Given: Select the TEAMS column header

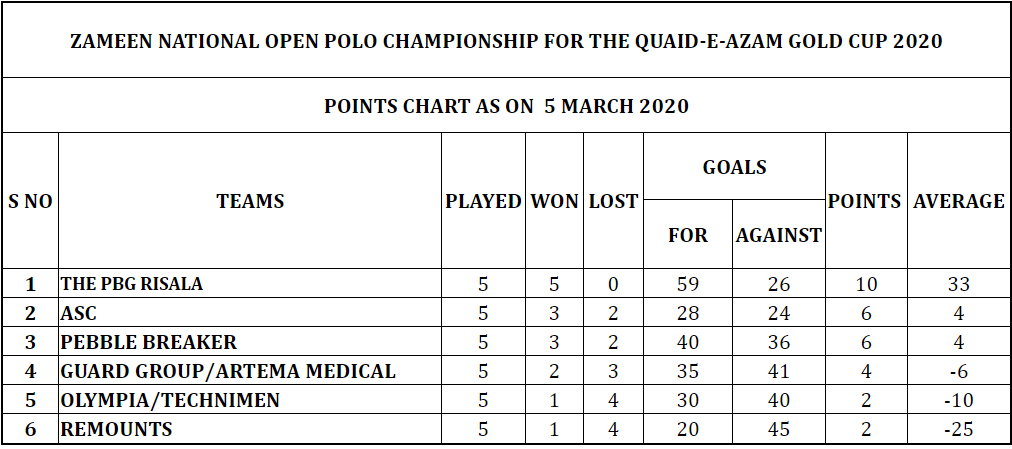Looking at the screenshot, I should coord(250,201).
